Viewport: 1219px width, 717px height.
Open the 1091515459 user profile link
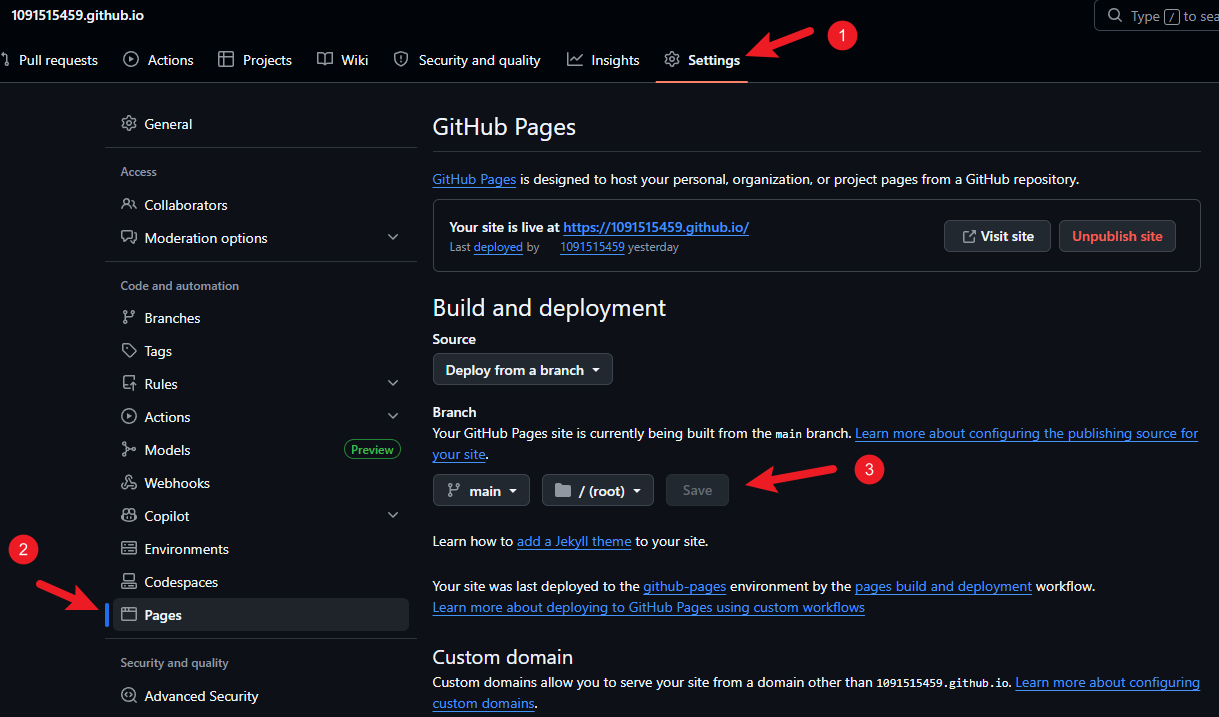point(592,247)
